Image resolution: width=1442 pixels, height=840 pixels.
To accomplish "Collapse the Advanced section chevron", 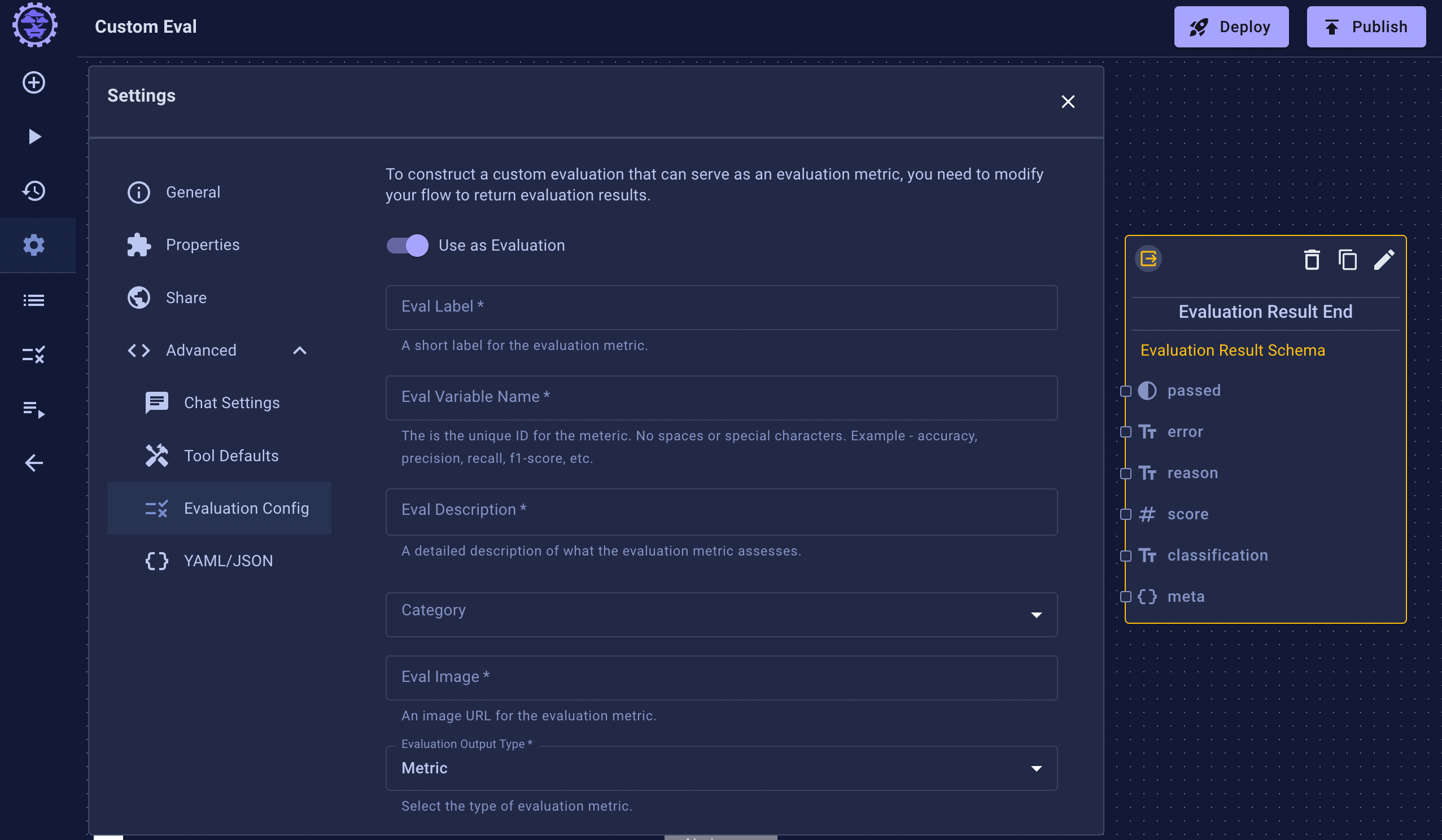I will coord(299,351).
